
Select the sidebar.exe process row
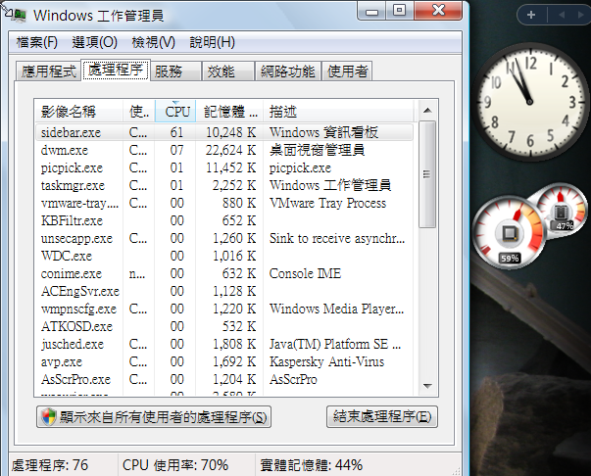[x=224, y=132]
